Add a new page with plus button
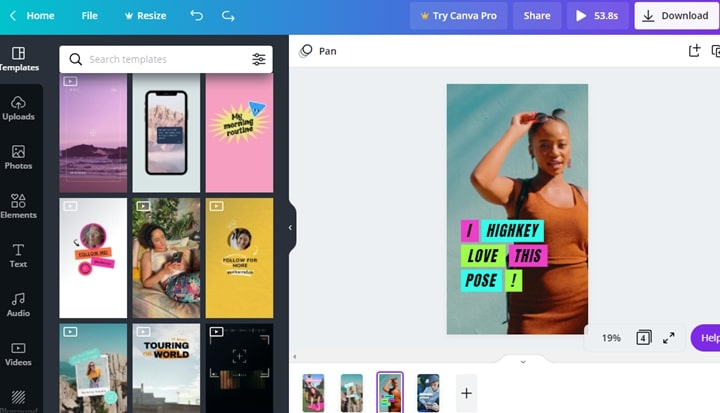Screen dimensions: 720x413 (467, 393)
